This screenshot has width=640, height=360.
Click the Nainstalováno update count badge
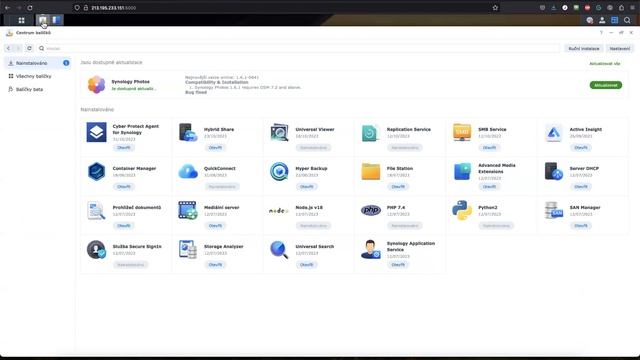(x=66, y=63)
